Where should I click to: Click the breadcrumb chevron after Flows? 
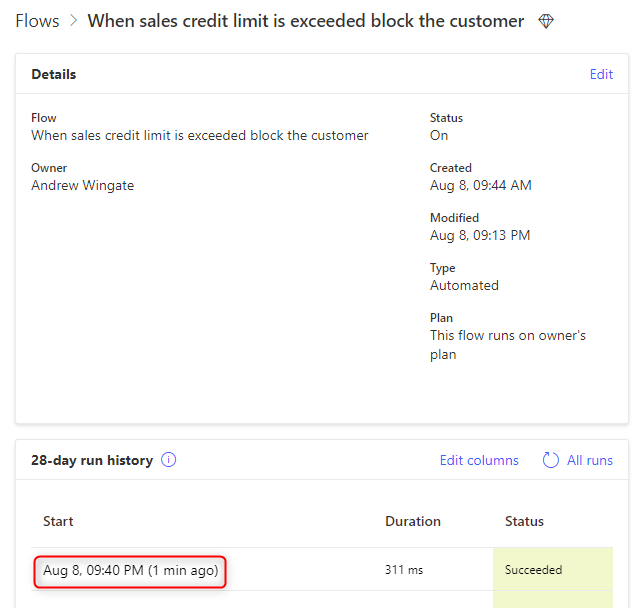(73, 21)
